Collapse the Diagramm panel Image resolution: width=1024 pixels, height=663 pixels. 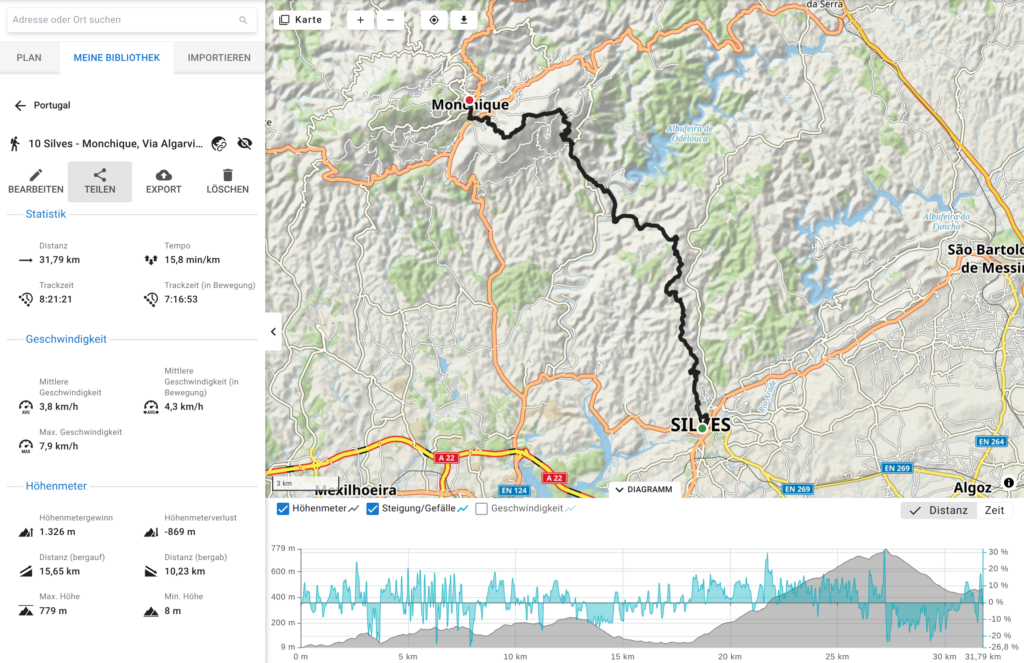pyautogui.click(x=644, y=490)
